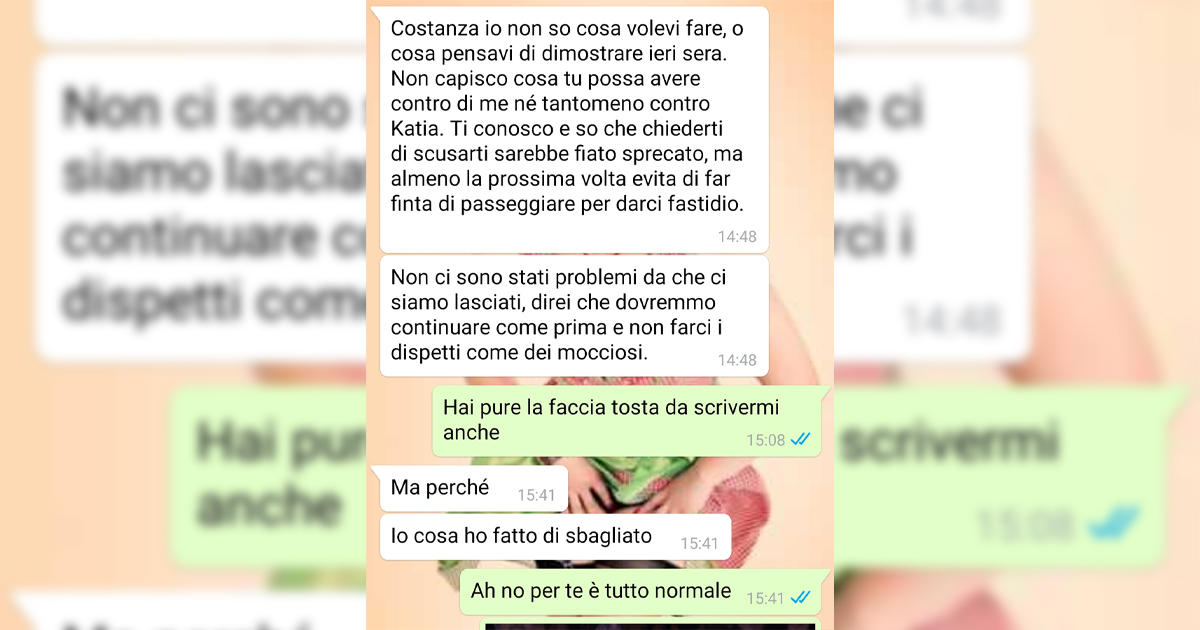Click the blue double-check beside 15:08
The width and height of the screenshot is (1200, 630).
click(800, 439)
